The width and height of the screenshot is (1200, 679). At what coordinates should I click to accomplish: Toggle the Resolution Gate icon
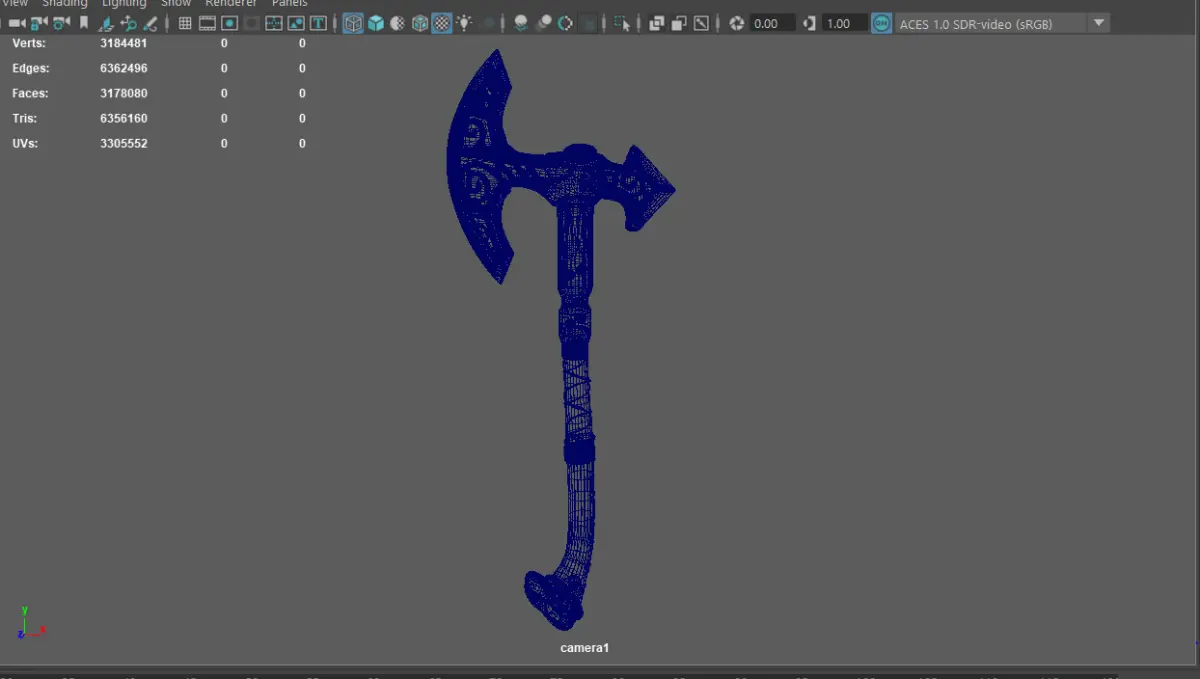[229, 23]
